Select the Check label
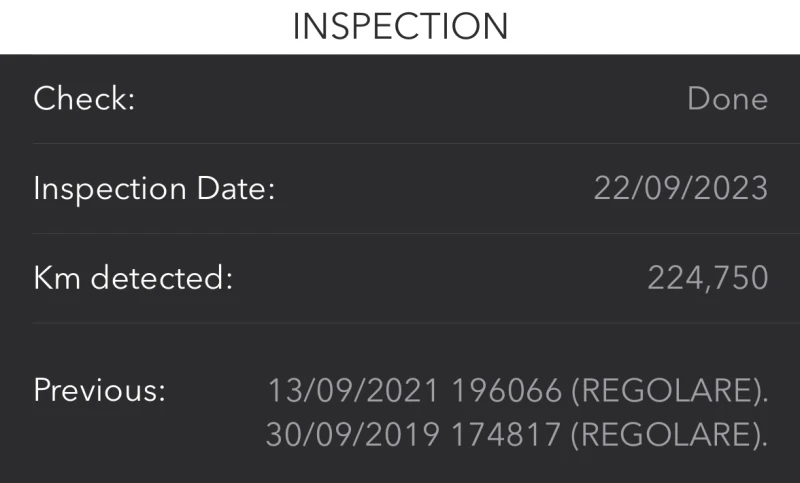This screenshot has height=483, width=800. 84,99
